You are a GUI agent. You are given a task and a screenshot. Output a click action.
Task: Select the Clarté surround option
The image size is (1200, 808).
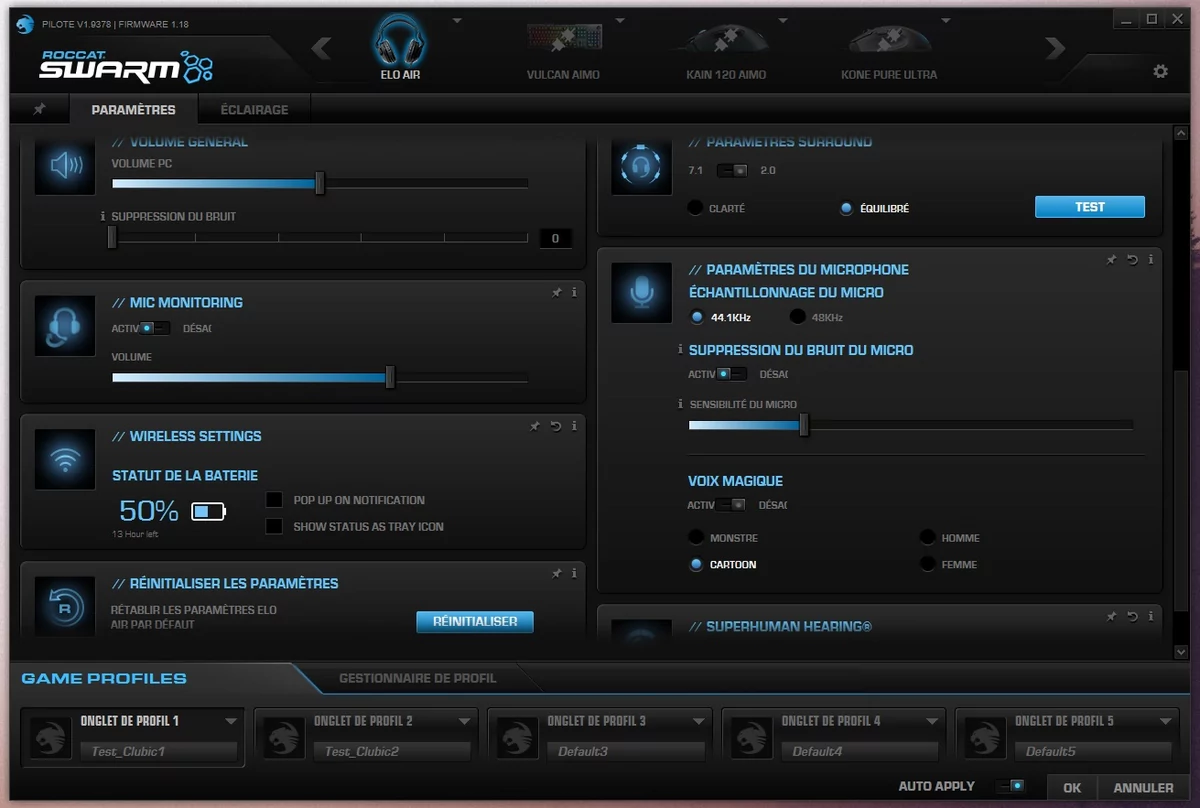696,208
